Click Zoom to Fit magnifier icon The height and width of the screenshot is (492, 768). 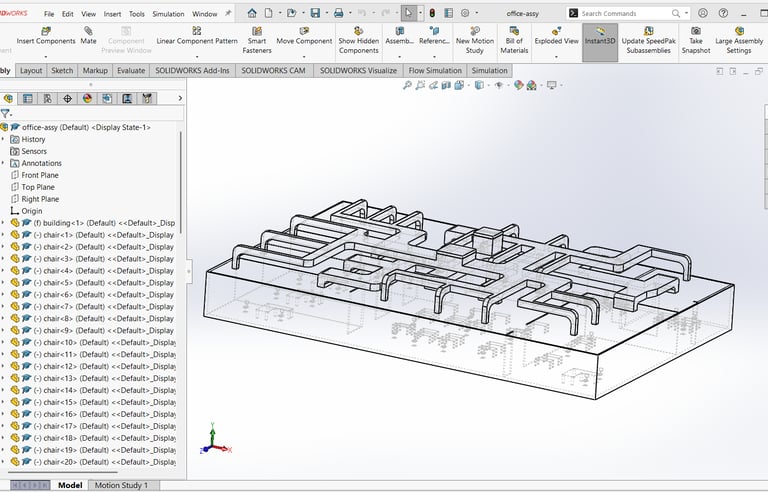pyautogui.click(x=408, y=86)
